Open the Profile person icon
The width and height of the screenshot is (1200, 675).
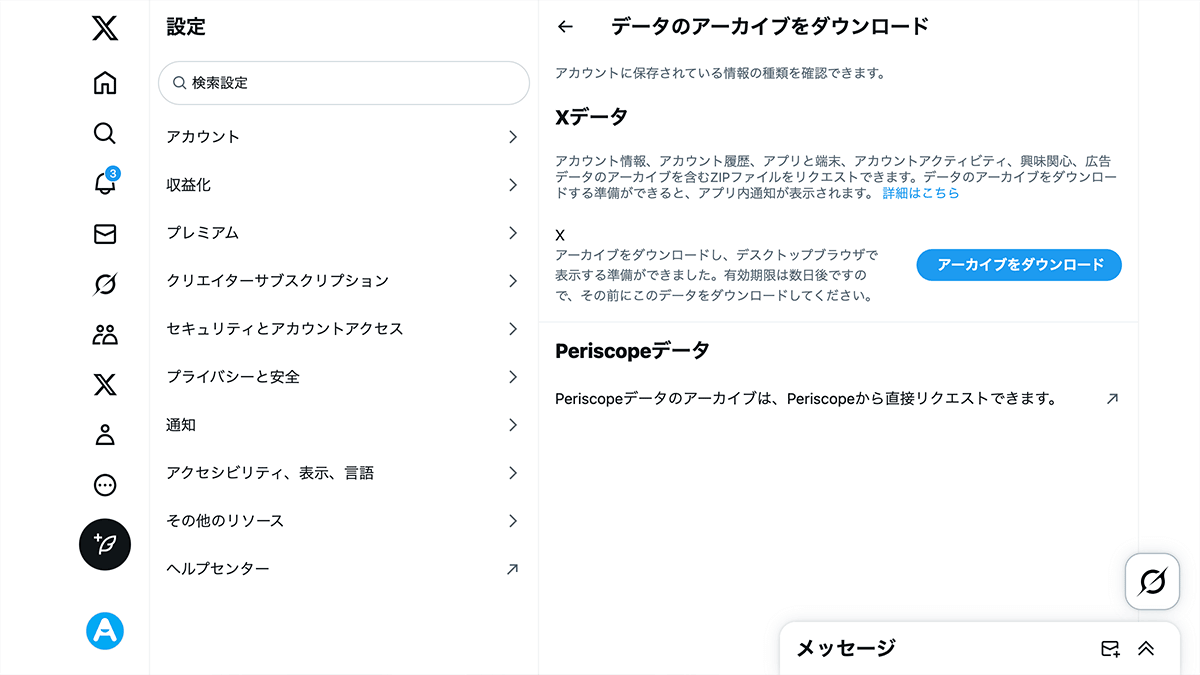[104, 435]
